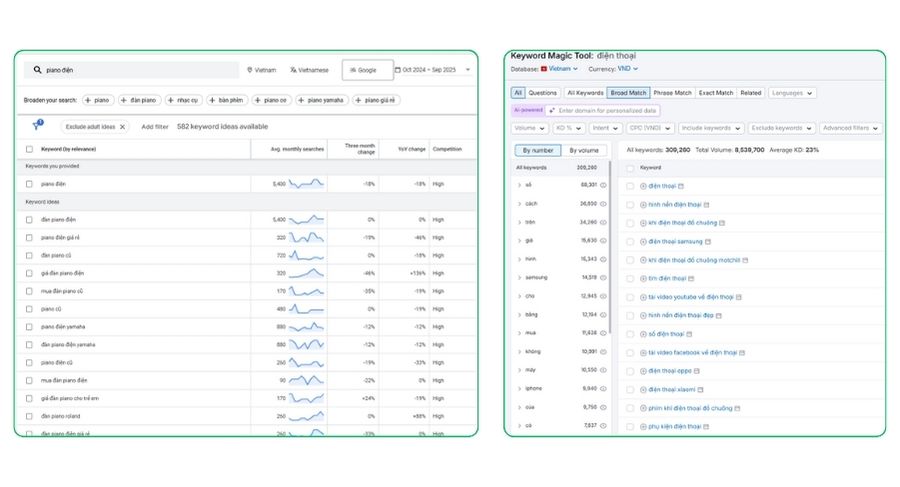Check the box beside 'điện thoại samsung'
This screenshot has height=487, width=900.
click(630, 241)
